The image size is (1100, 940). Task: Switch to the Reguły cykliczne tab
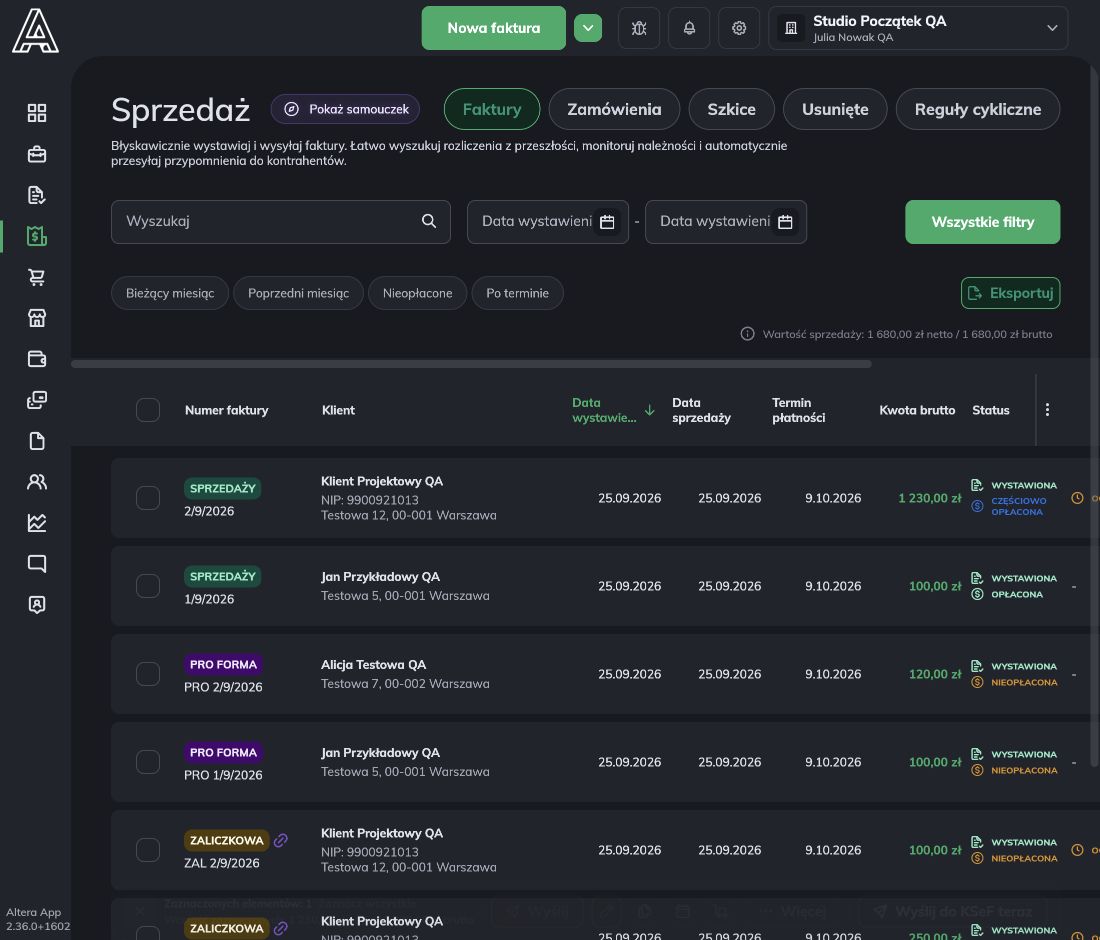click(977, 109)
